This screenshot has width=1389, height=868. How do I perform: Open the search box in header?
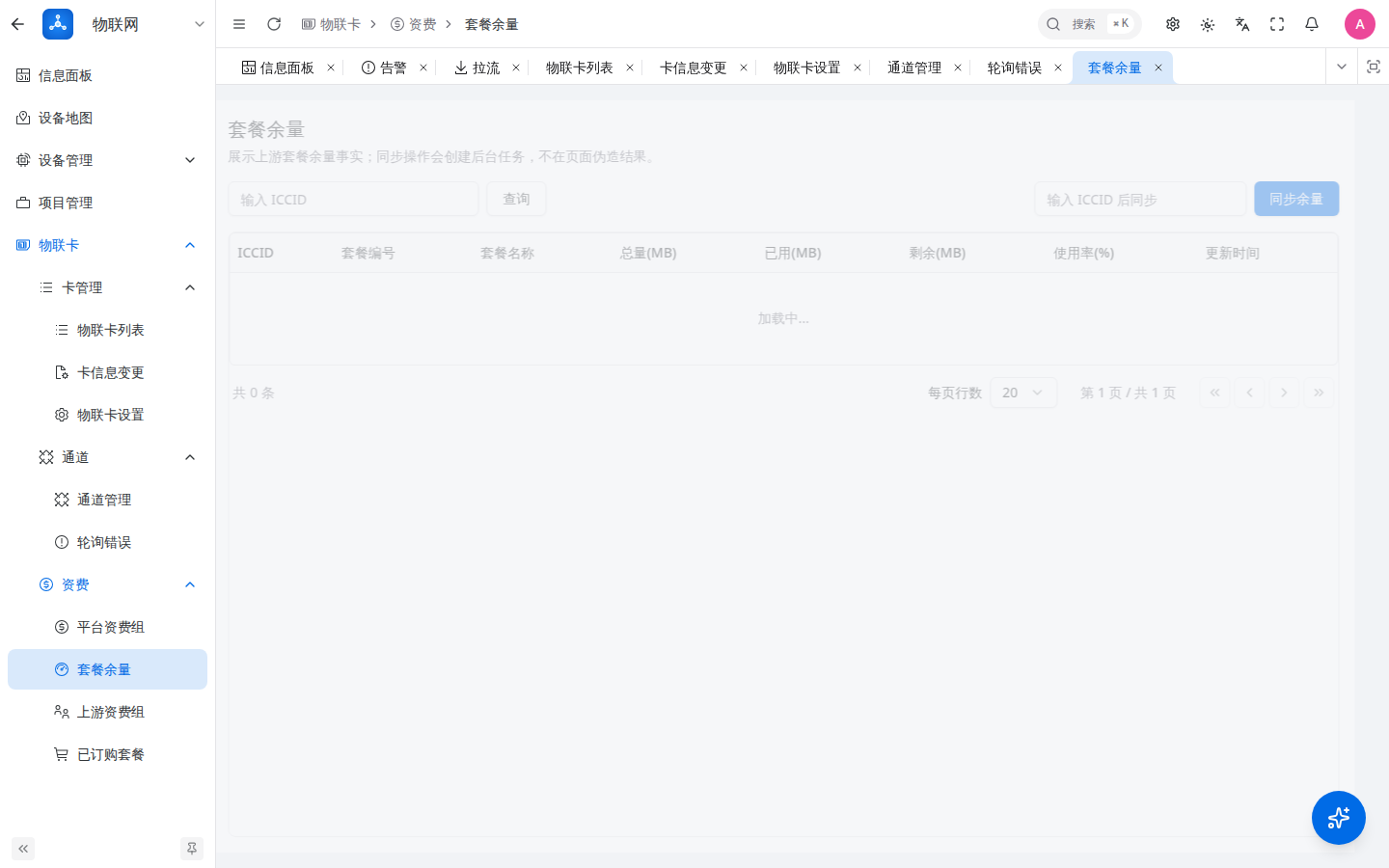tap(1090, 24)
